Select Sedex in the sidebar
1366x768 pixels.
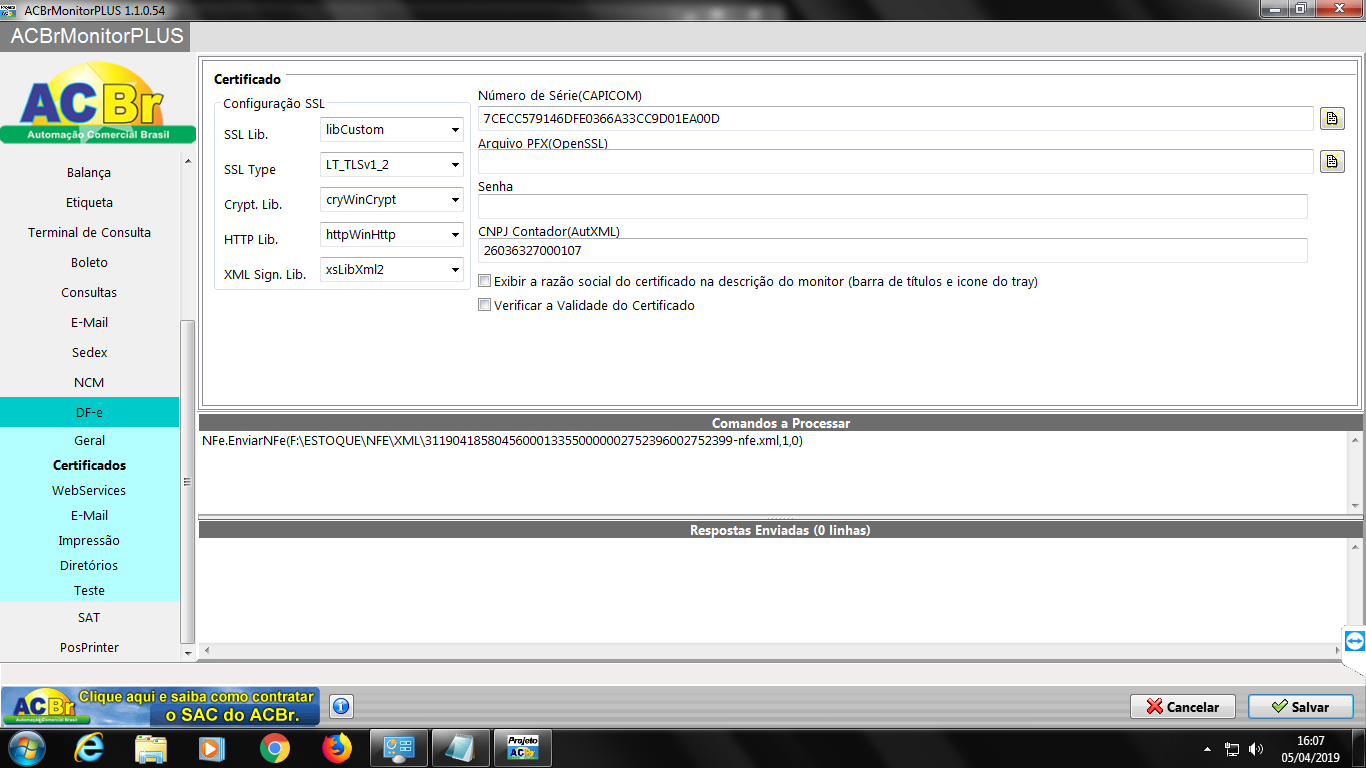pyautogui.click(x=89, y=352)
